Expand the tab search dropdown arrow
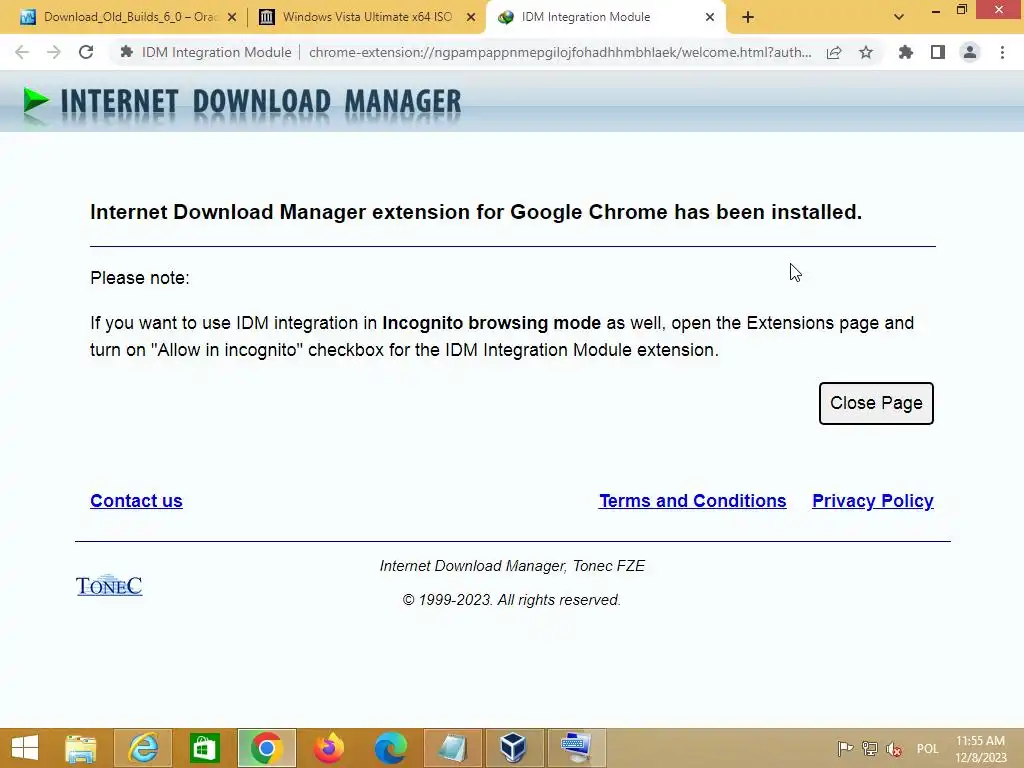The image size is (1024, 768). 899,18
